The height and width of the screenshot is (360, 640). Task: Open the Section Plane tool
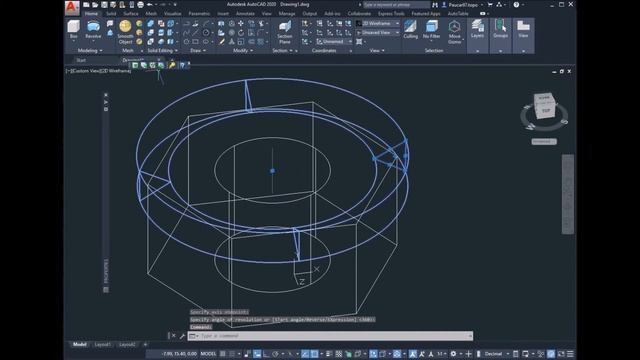(x=284, y=32)
